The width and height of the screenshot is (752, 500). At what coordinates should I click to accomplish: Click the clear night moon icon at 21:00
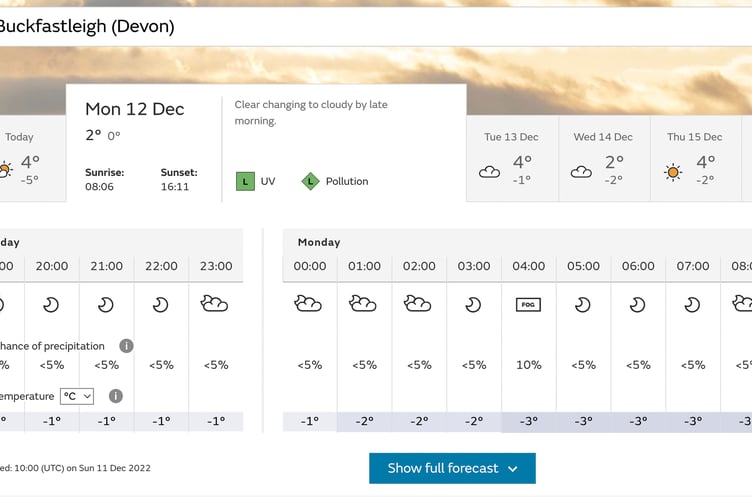(x=106, y=304)
